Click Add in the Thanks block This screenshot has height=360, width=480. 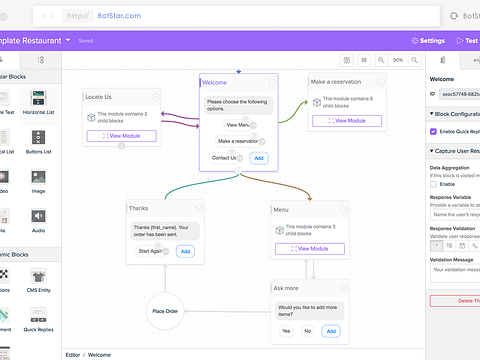pos(185,251)
